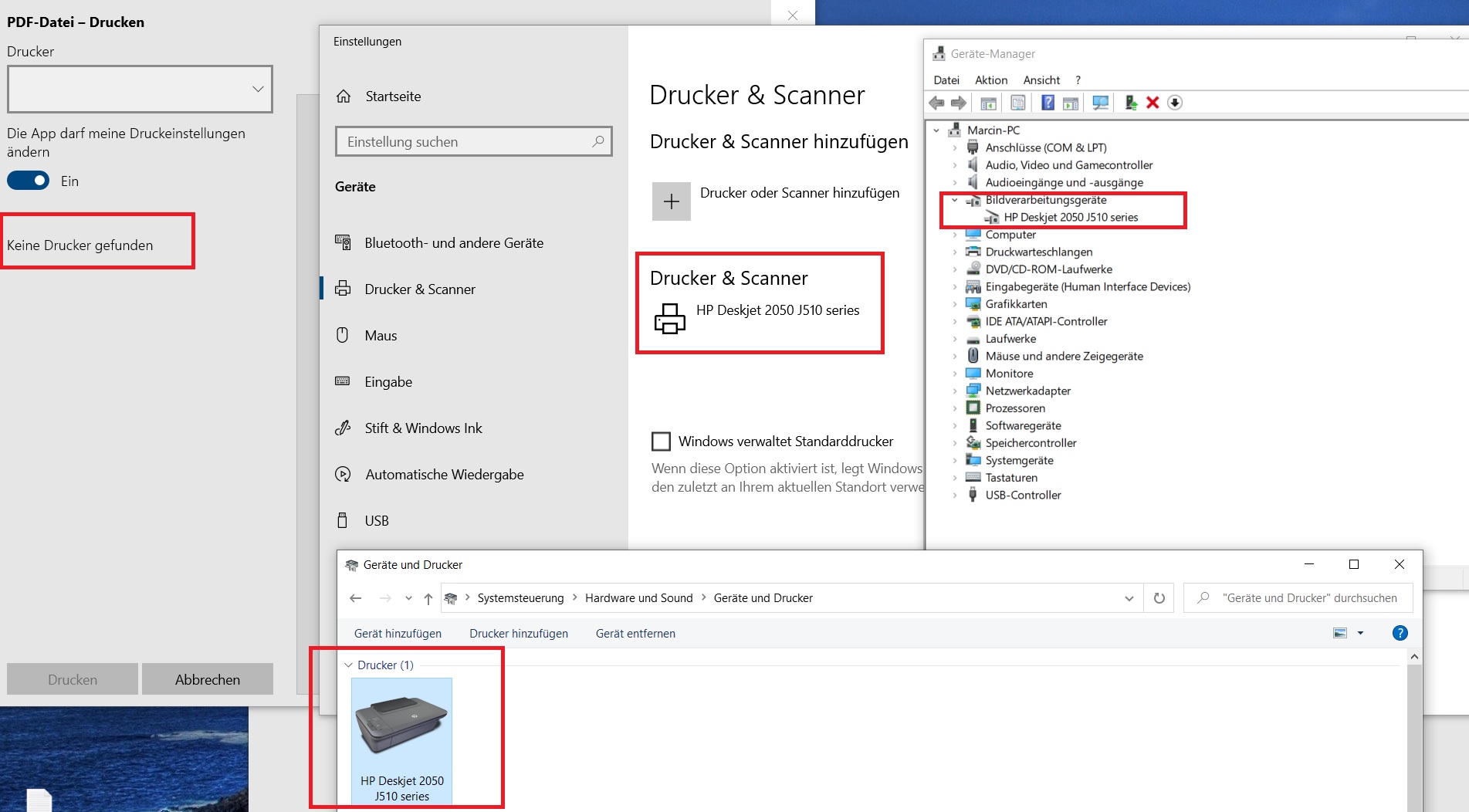Click Back arrow in Geräte-Manager toolbar
1469x812 pixels.
[937, 103]
